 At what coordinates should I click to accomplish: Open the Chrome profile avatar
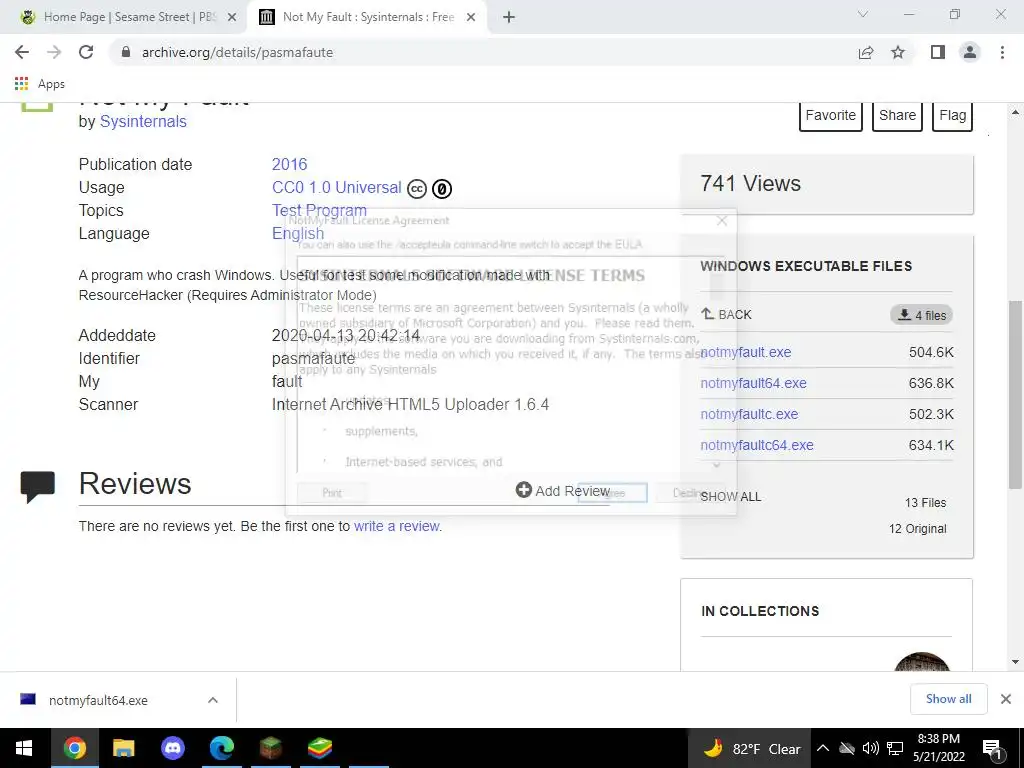970,52
